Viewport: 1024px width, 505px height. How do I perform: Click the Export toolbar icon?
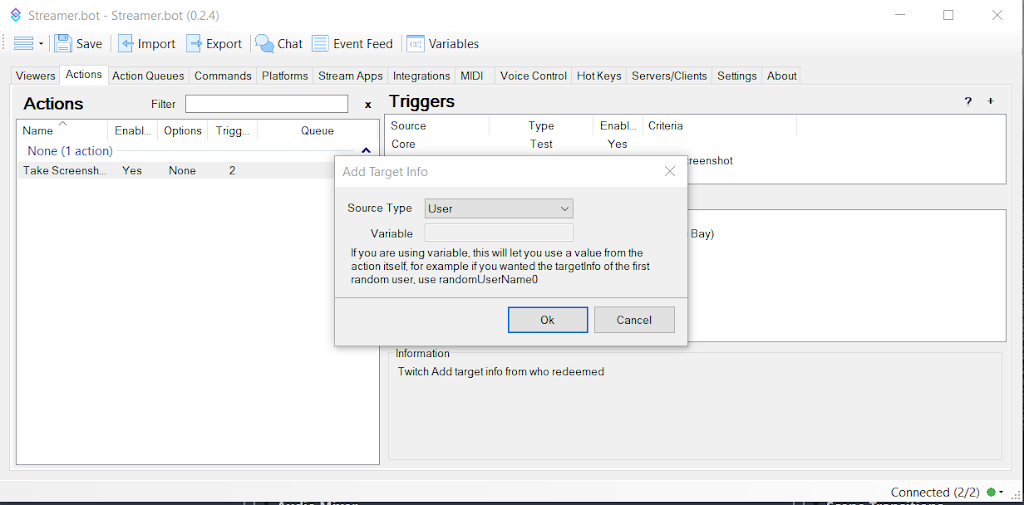(x=195, y=43)
